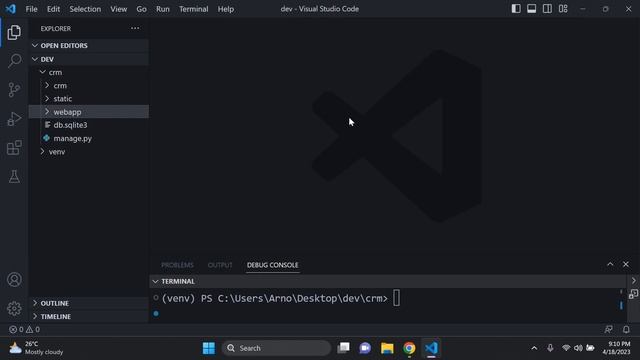The height and width of the screenshot is (360, 640).
Task: Open the View menu
Action: coord(118,9)
